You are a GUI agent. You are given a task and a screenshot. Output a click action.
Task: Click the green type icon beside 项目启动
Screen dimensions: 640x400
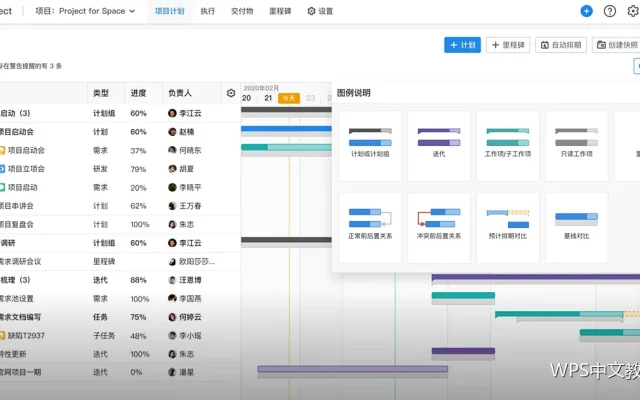coord(2,187)
